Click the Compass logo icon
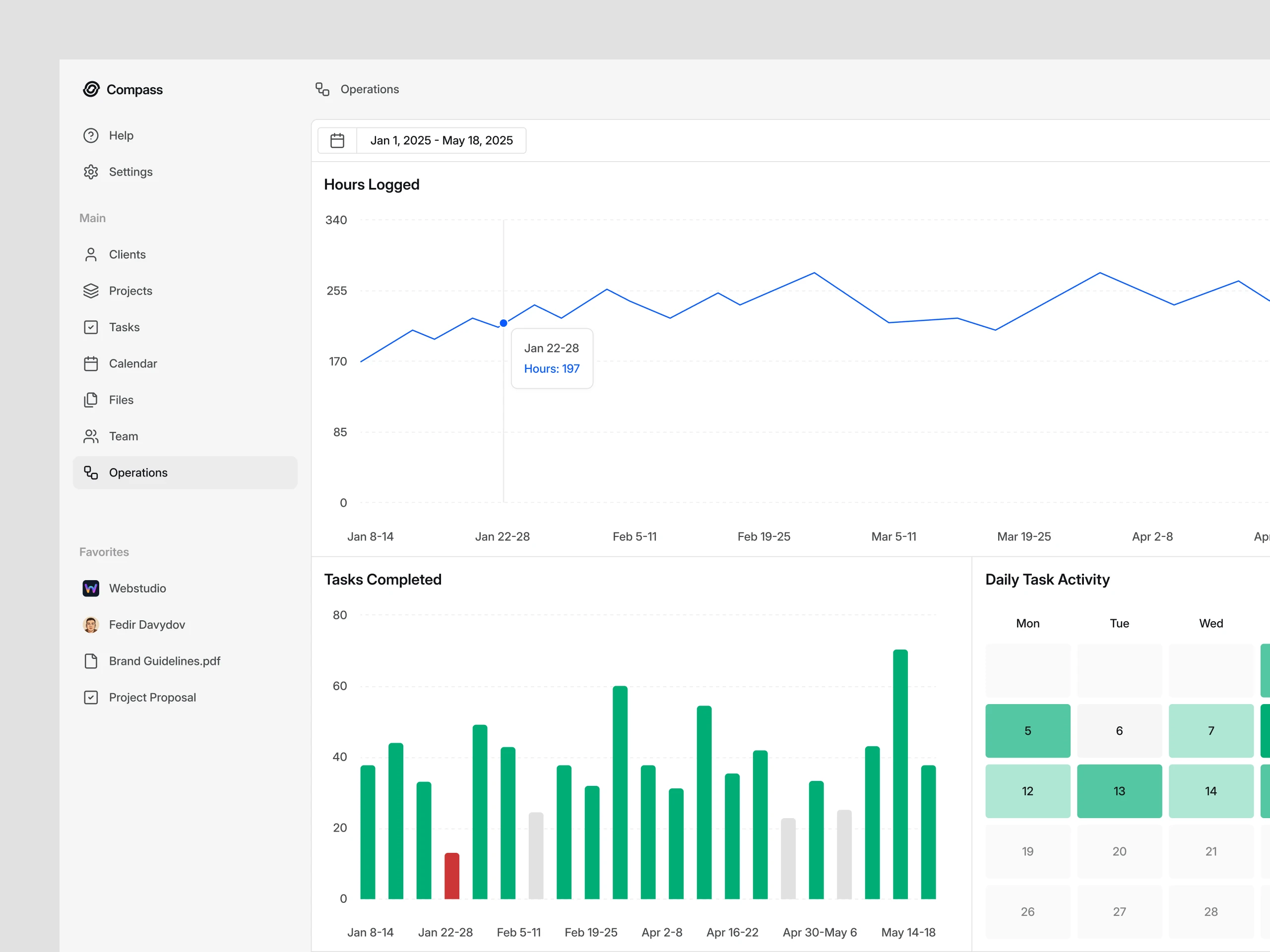The height and width of the screenshot is (952, 1270). point(91,89)
